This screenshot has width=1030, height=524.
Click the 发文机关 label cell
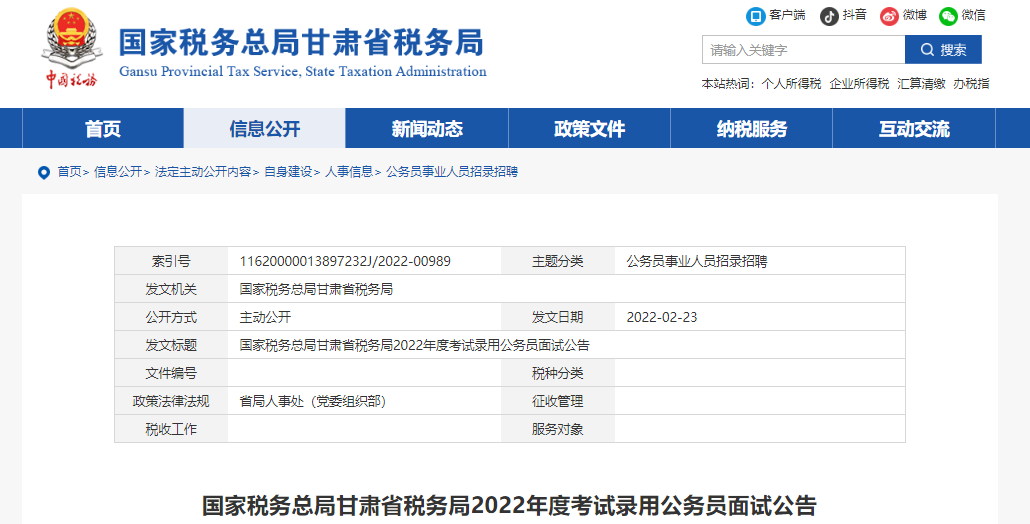coord(171,289)
